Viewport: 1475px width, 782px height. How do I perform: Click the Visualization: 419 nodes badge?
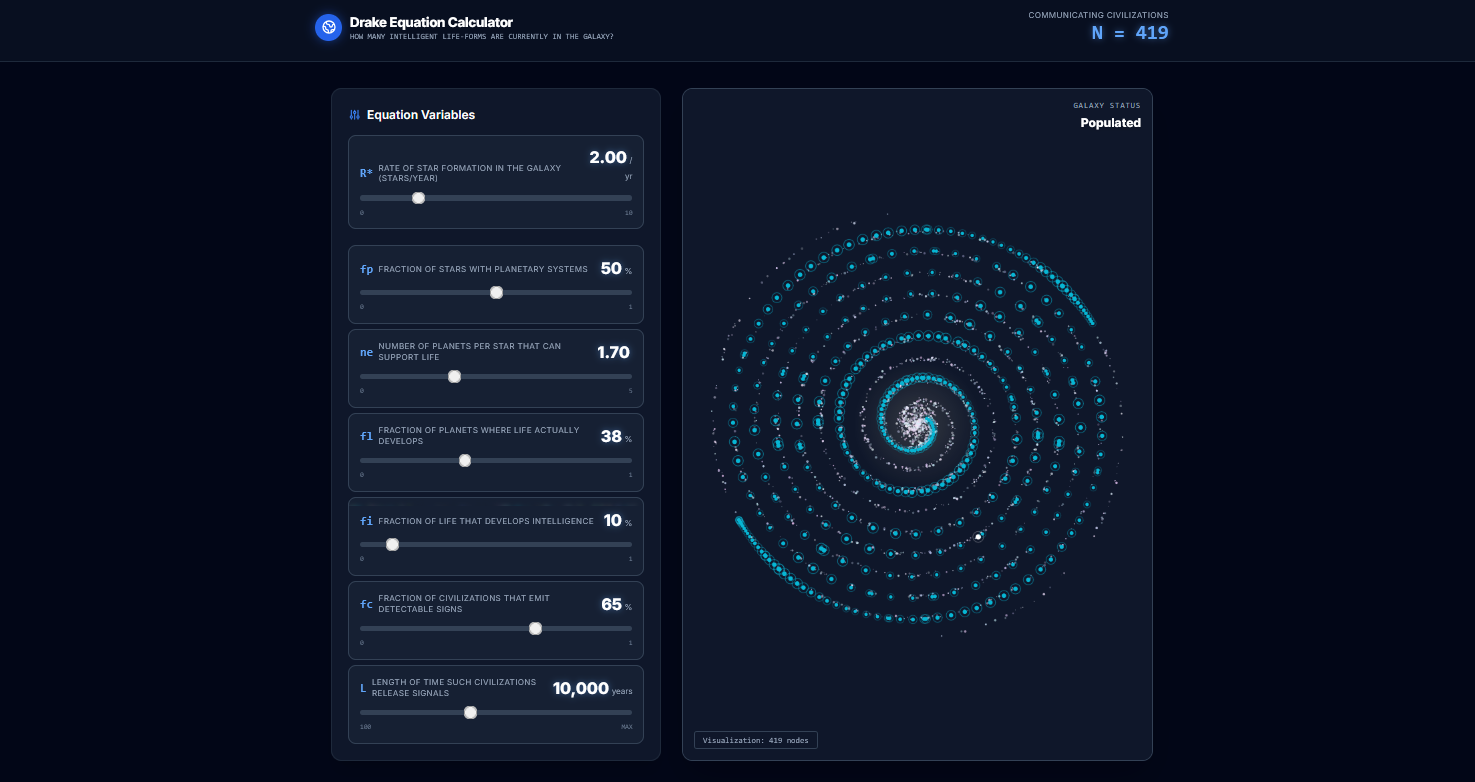coord(755,740)
